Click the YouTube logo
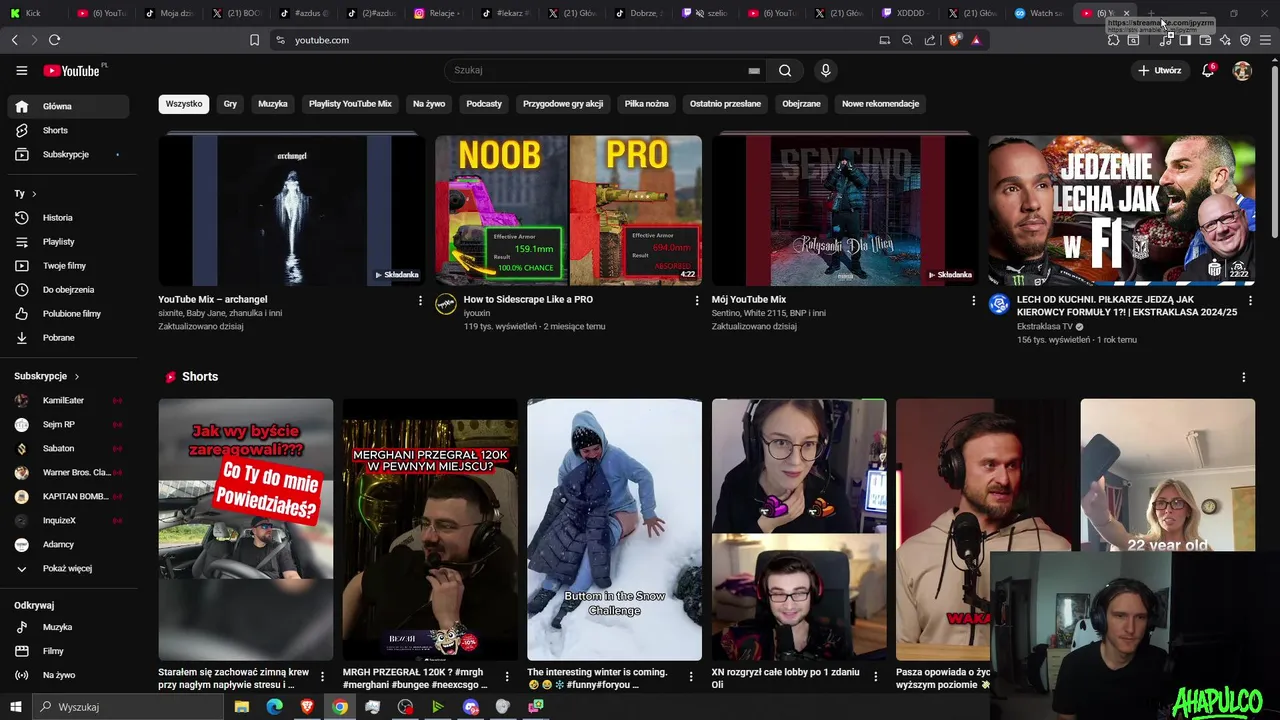 (71, 70)
